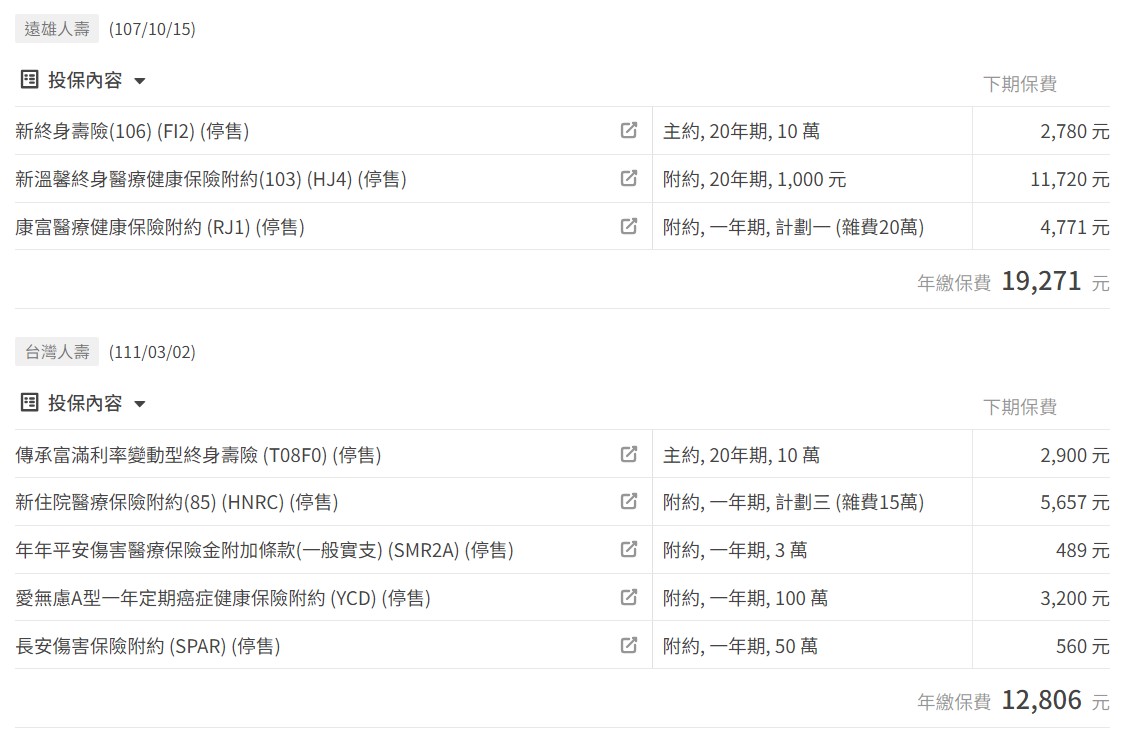The image size is (1138, 737).
Task: Open external link for 新住院醫療保險附約 (HNRC)
Action: pos(629,502)
